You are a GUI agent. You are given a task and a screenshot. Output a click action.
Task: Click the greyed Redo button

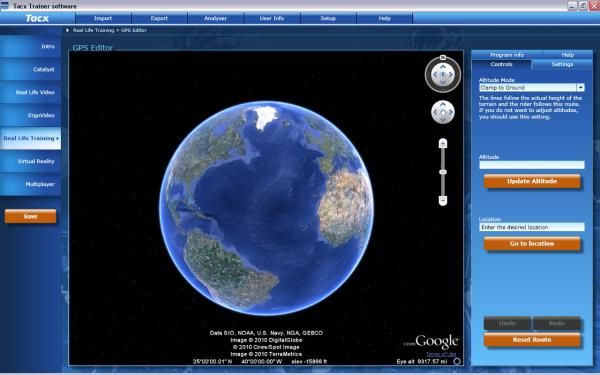click(x=557, y=323)
